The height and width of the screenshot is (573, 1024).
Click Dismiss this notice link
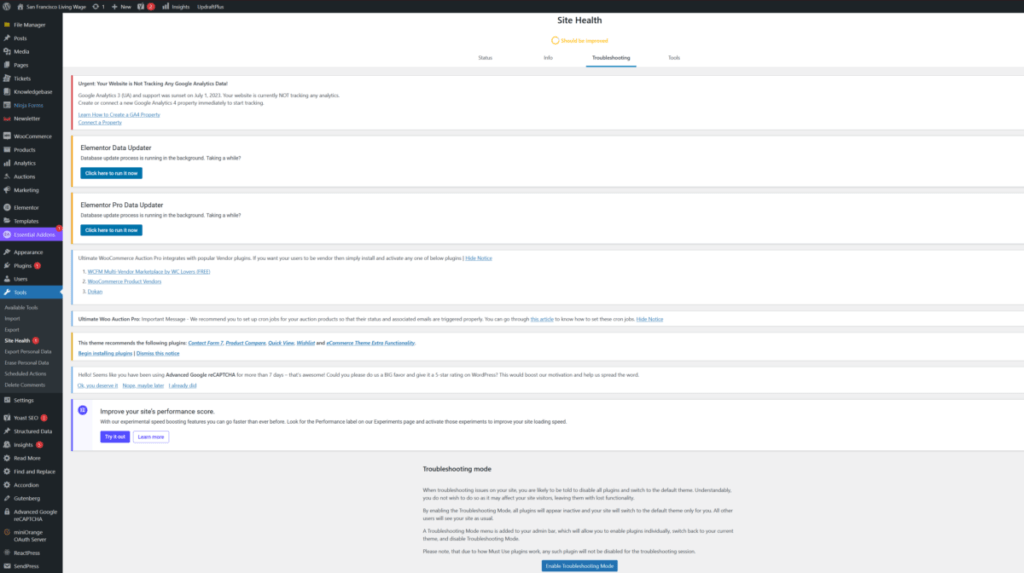pyautogui.click(x=157, y=353)
